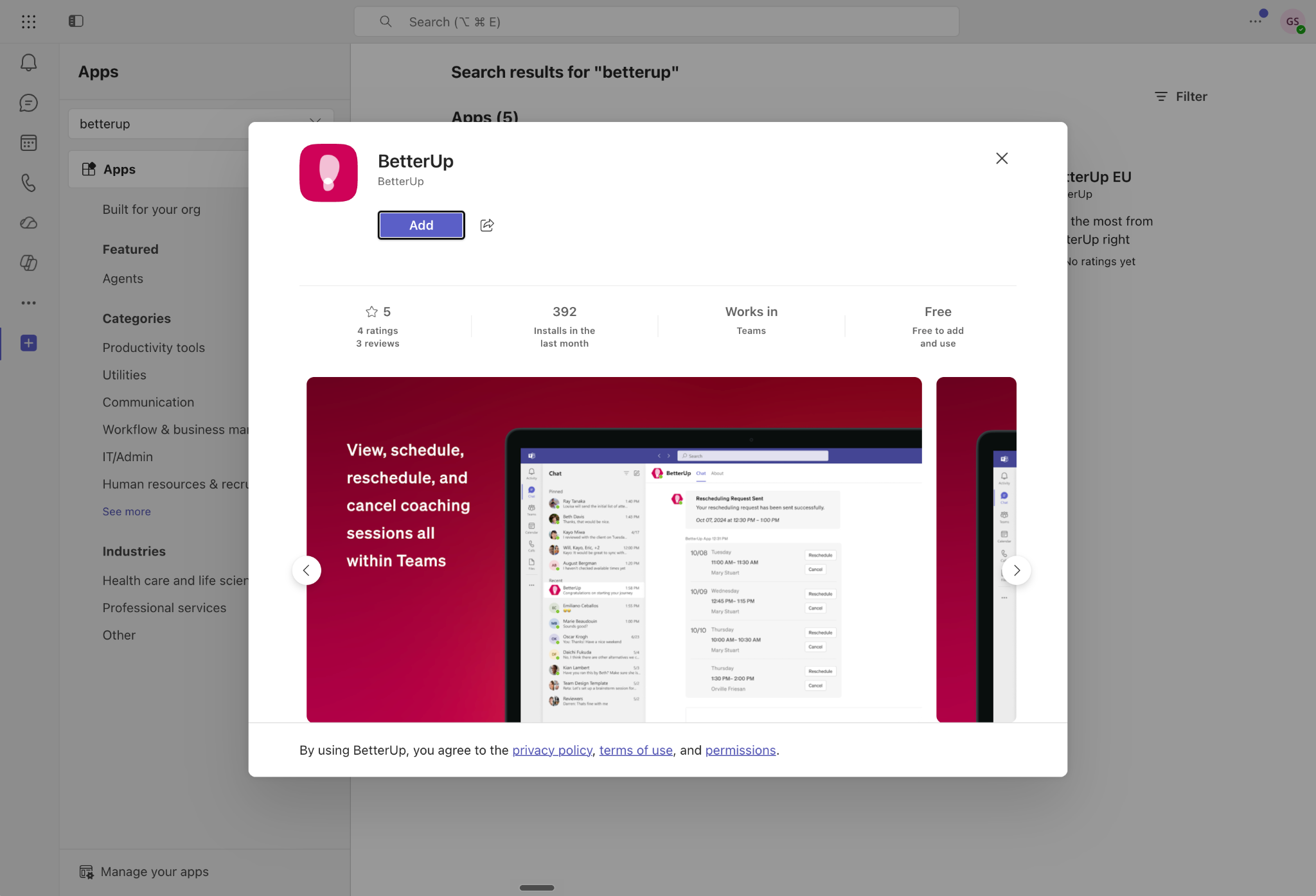Open Calls phone icon
The image size is (1316, 896).
point(28,183)
